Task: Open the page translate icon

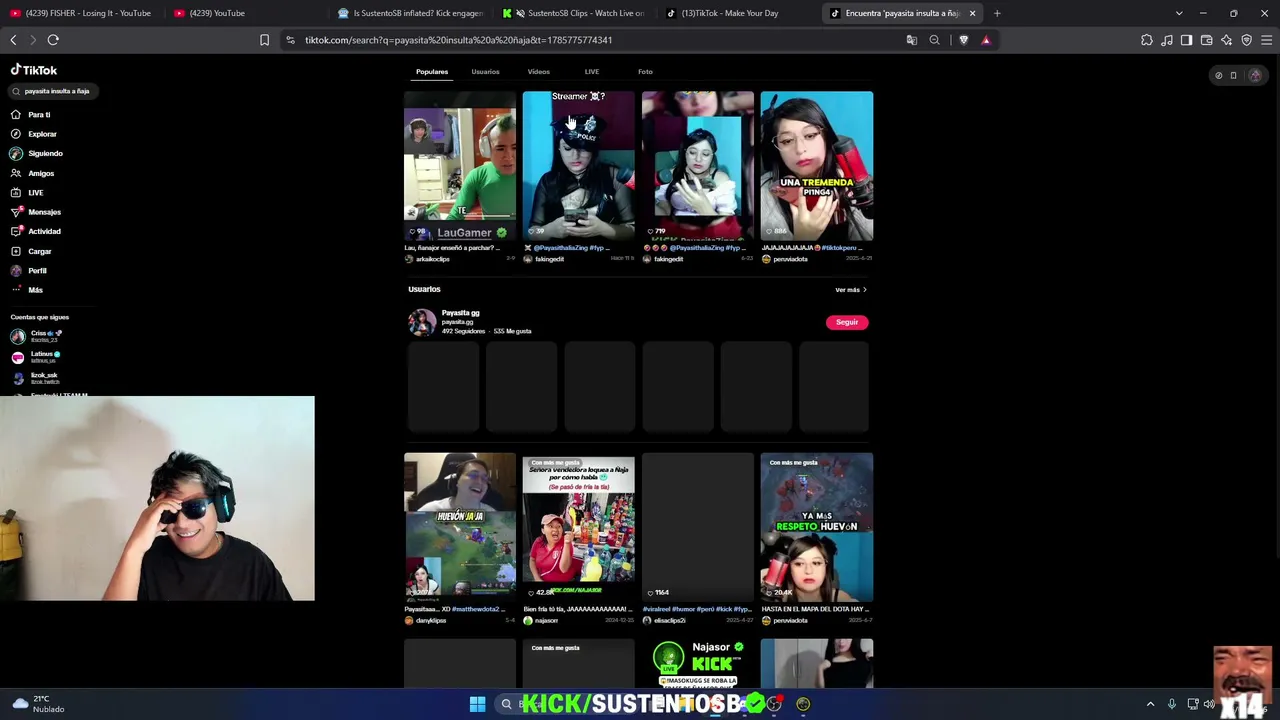Action: (911, 40)
